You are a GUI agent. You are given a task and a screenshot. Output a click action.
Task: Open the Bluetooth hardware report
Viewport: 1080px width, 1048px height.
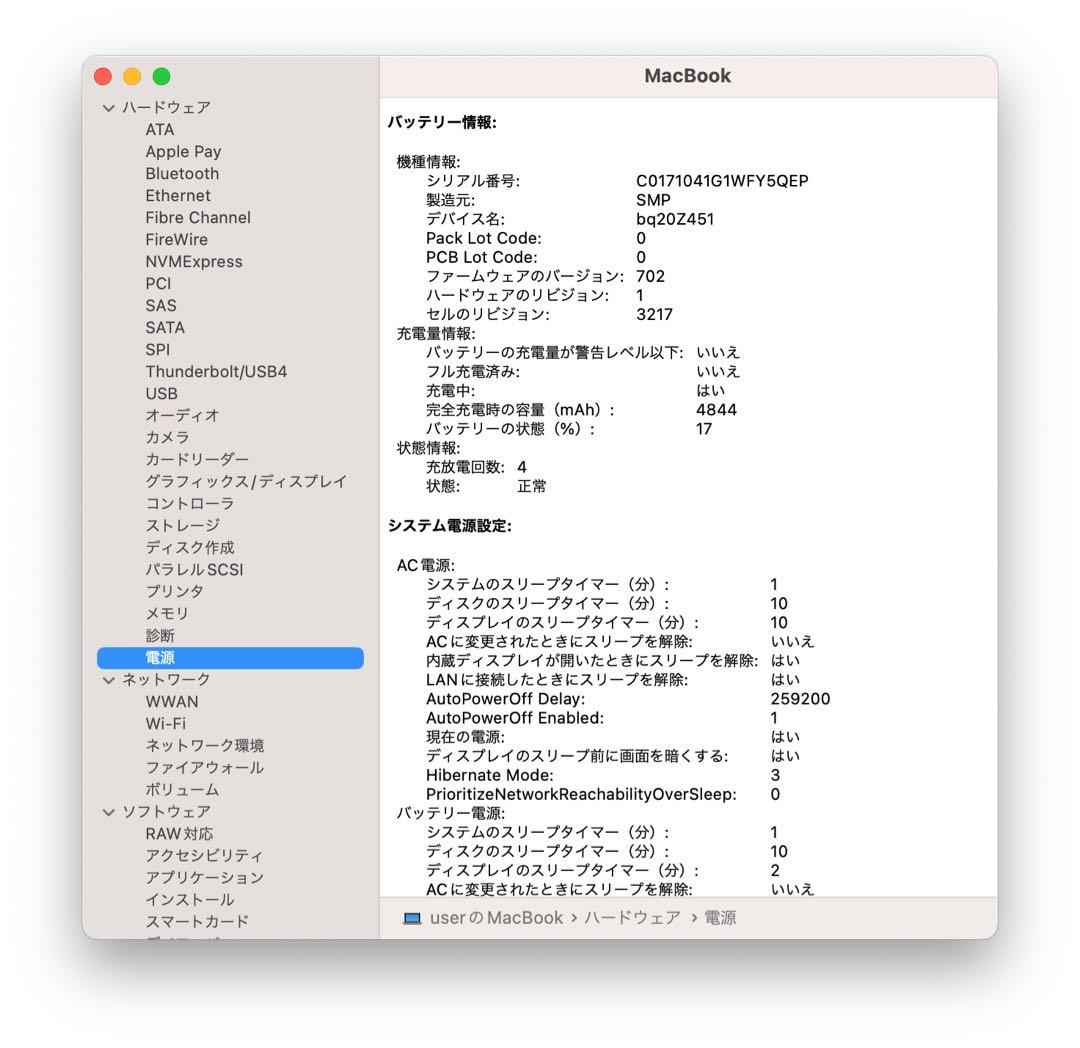coord(182,173)
